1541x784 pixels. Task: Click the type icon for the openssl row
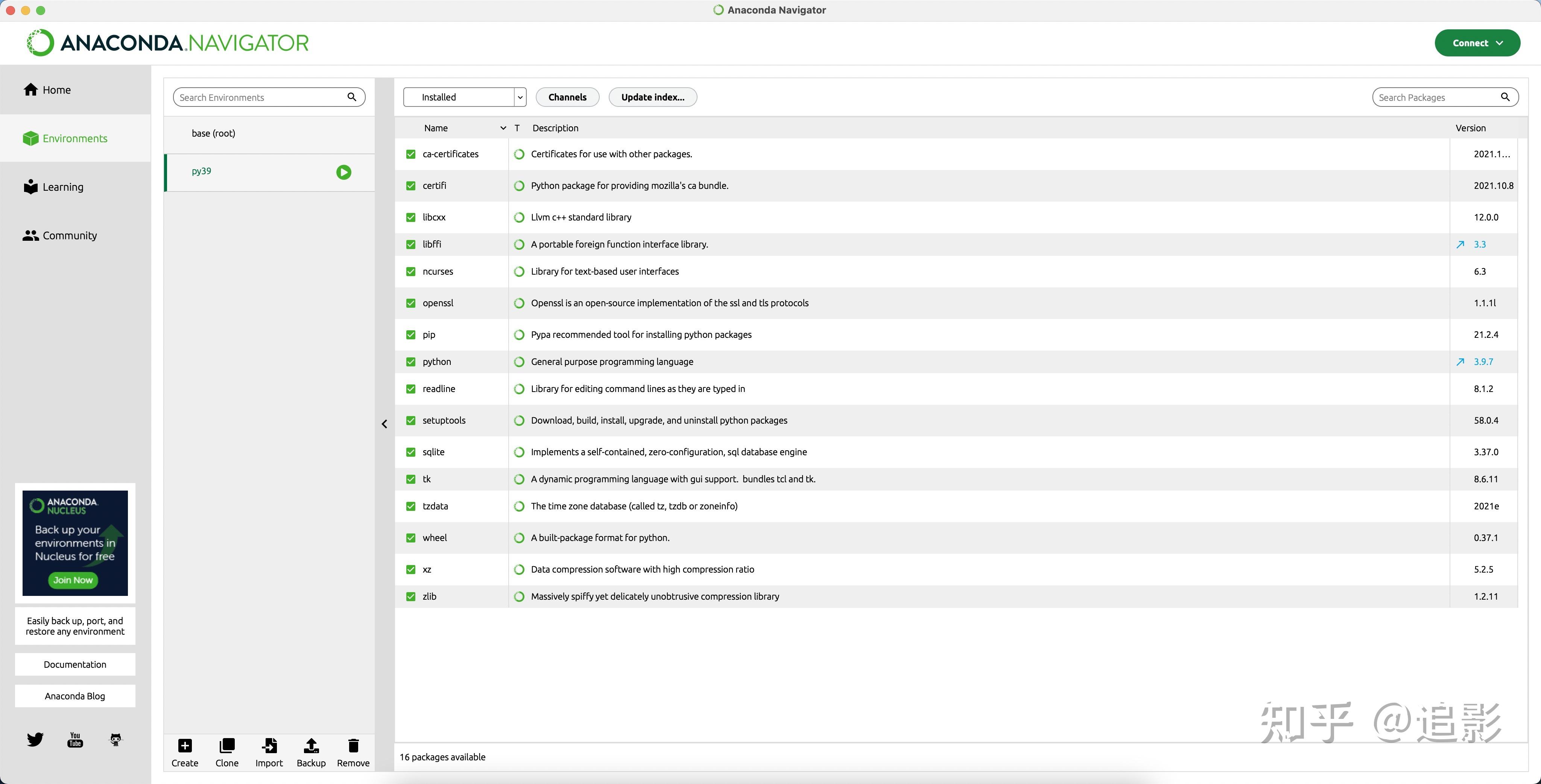(x=519, y=303)
